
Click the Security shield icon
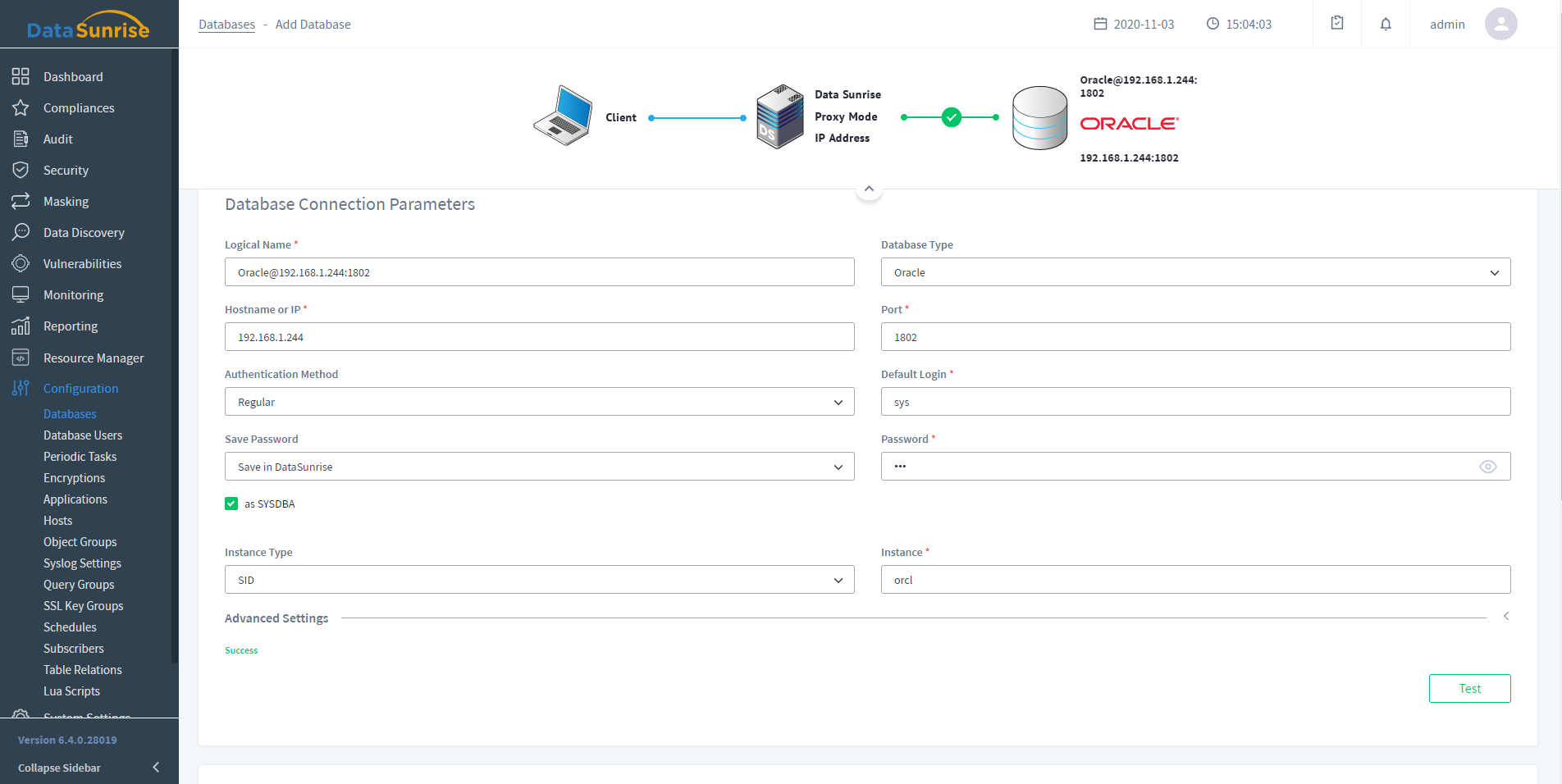tap(21, 170)
